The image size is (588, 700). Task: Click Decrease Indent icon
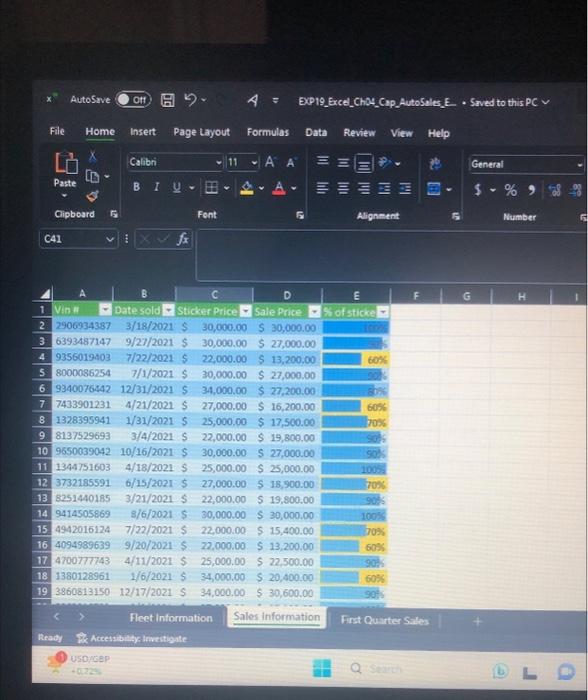tap(384, 189)
